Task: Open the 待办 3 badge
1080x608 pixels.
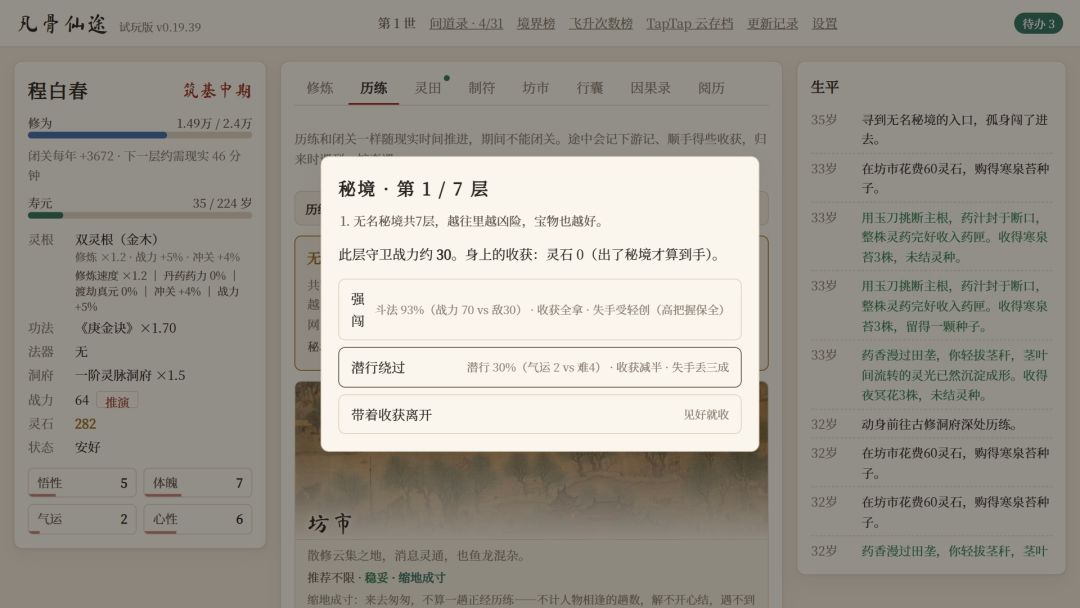Action: coord(1037,23)
